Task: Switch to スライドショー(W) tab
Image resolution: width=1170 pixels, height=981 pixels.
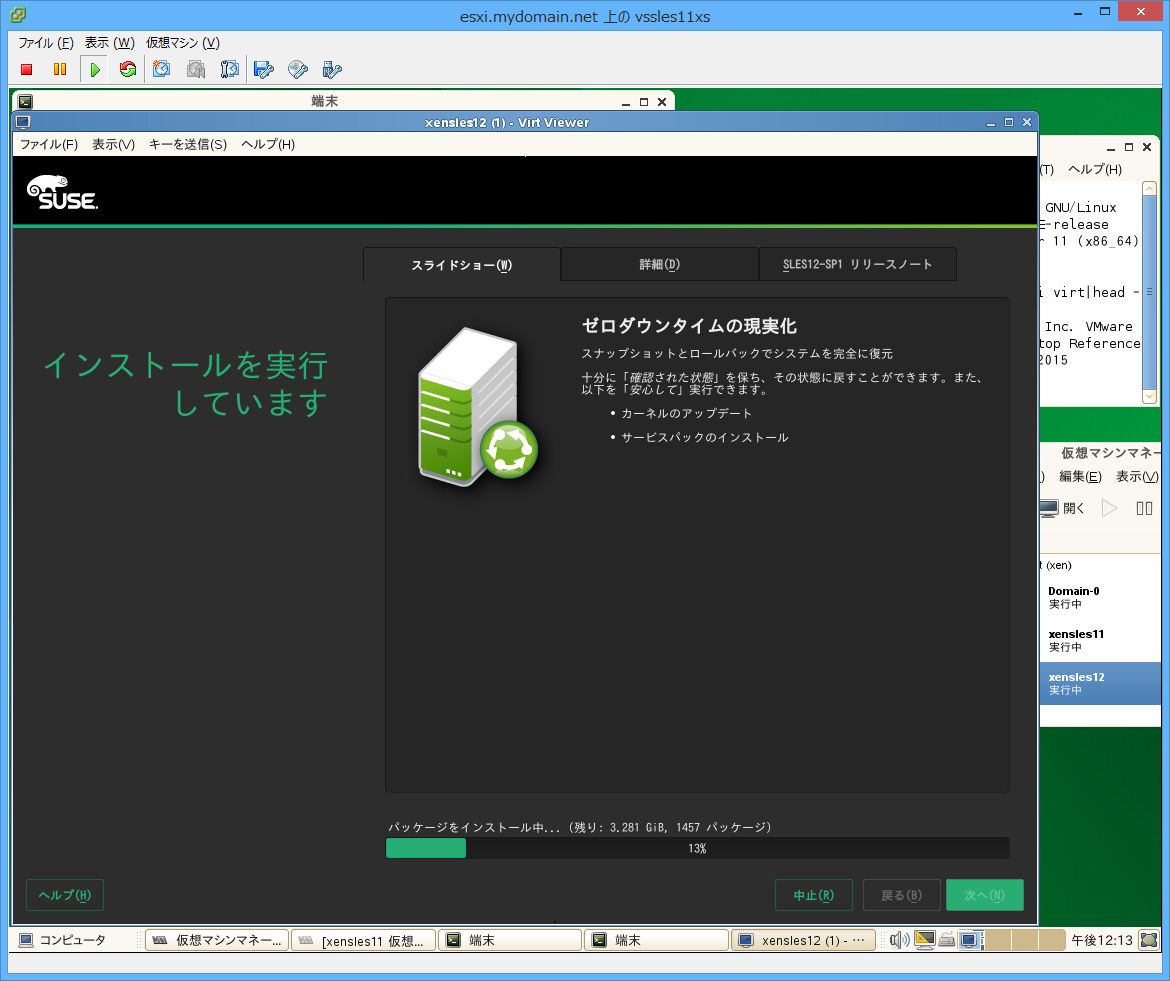Action: pyautogui.click(x=462, y=265)
